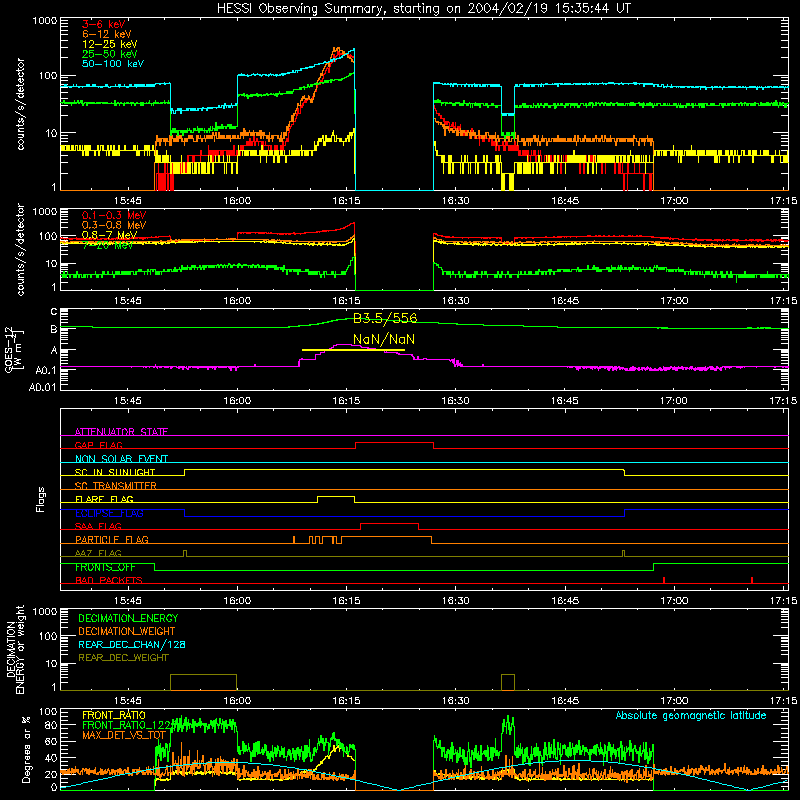The image size is (800, 800).
Task: Click the raised FLARE_FLAG step segment
Action: tap(336, 496)
